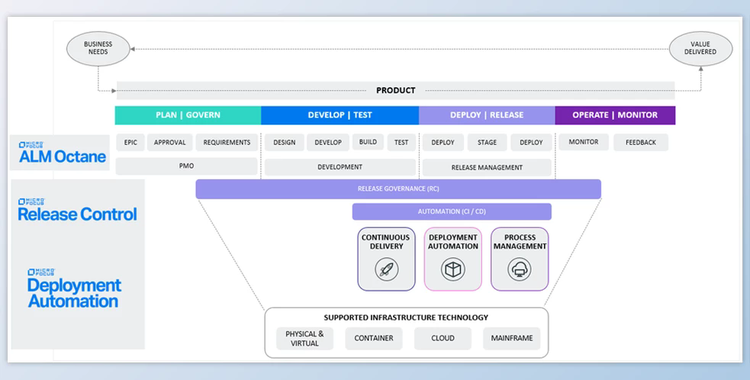Select the OPERATE | MONITOR phase header
Screen dimensions: 750x380
point(615,115)
